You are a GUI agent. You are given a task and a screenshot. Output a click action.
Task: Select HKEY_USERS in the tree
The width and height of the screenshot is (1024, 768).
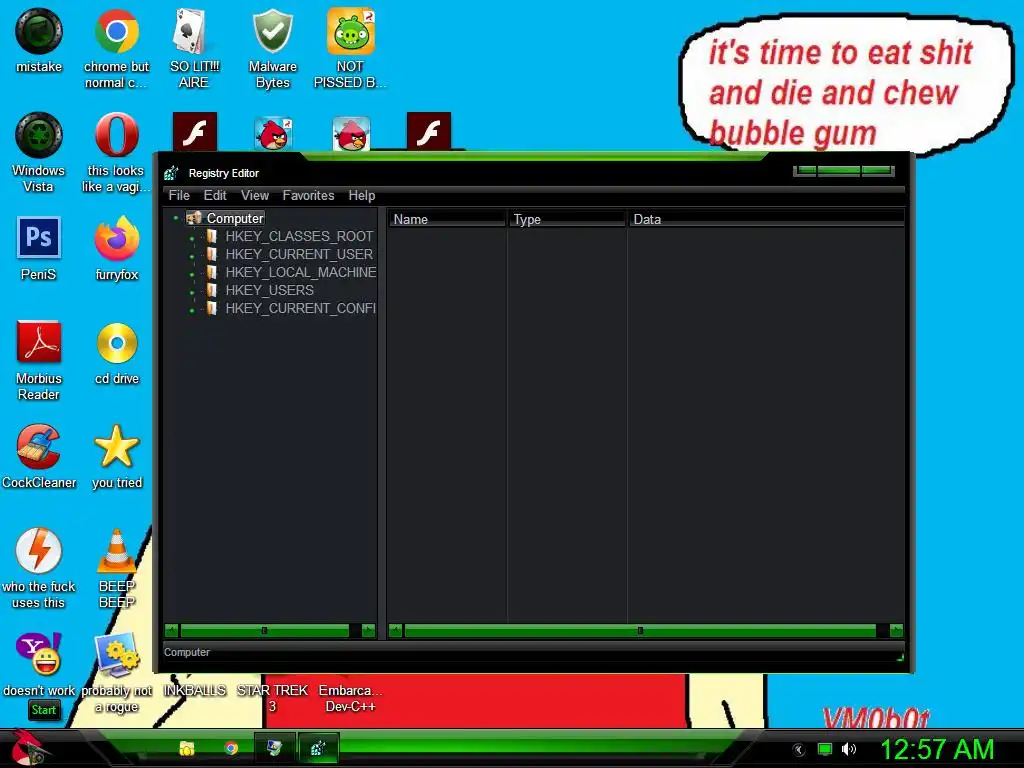pyautogui.click(x=270, y=290)
